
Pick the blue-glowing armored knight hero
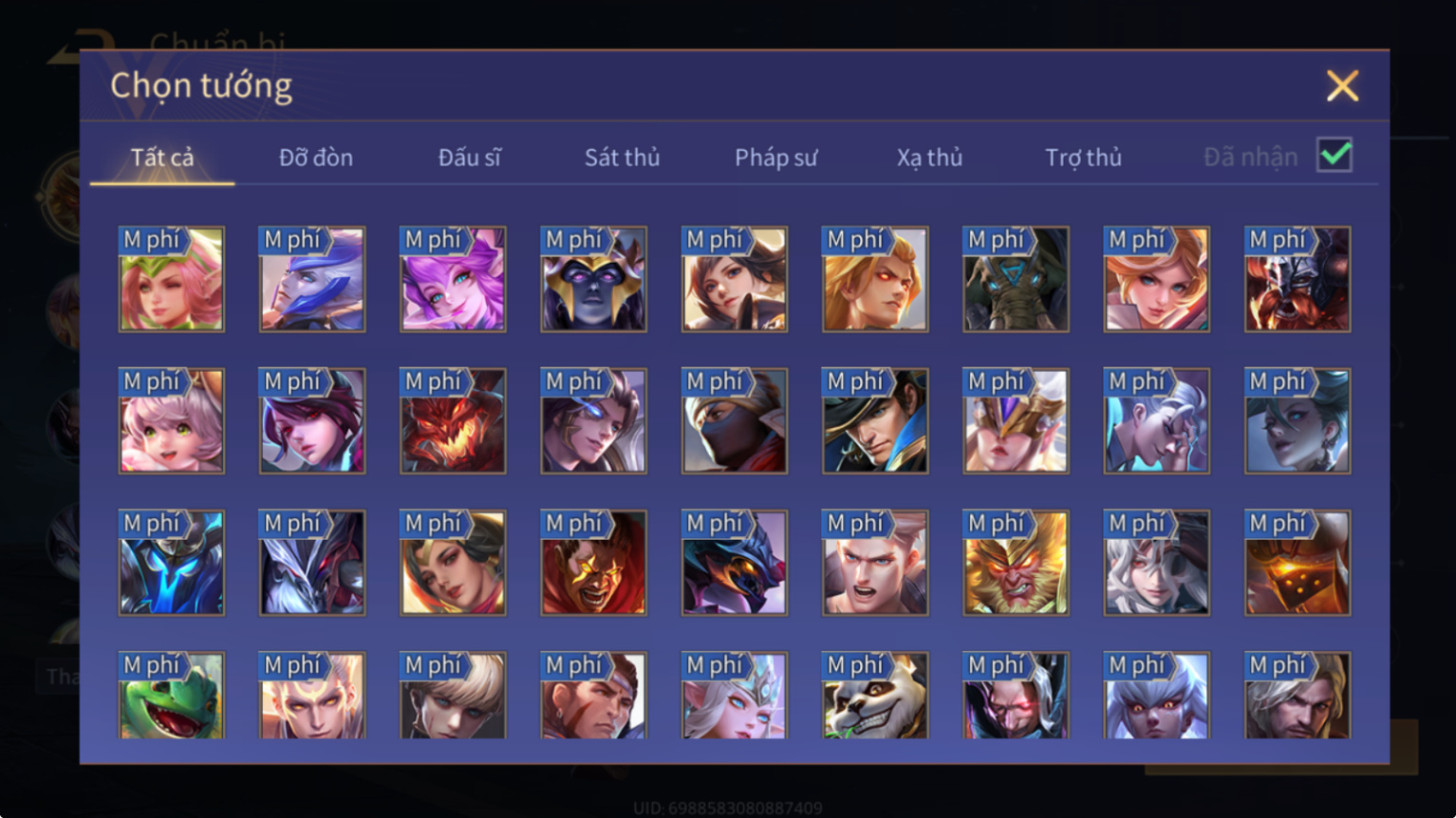tap(172, 563)
